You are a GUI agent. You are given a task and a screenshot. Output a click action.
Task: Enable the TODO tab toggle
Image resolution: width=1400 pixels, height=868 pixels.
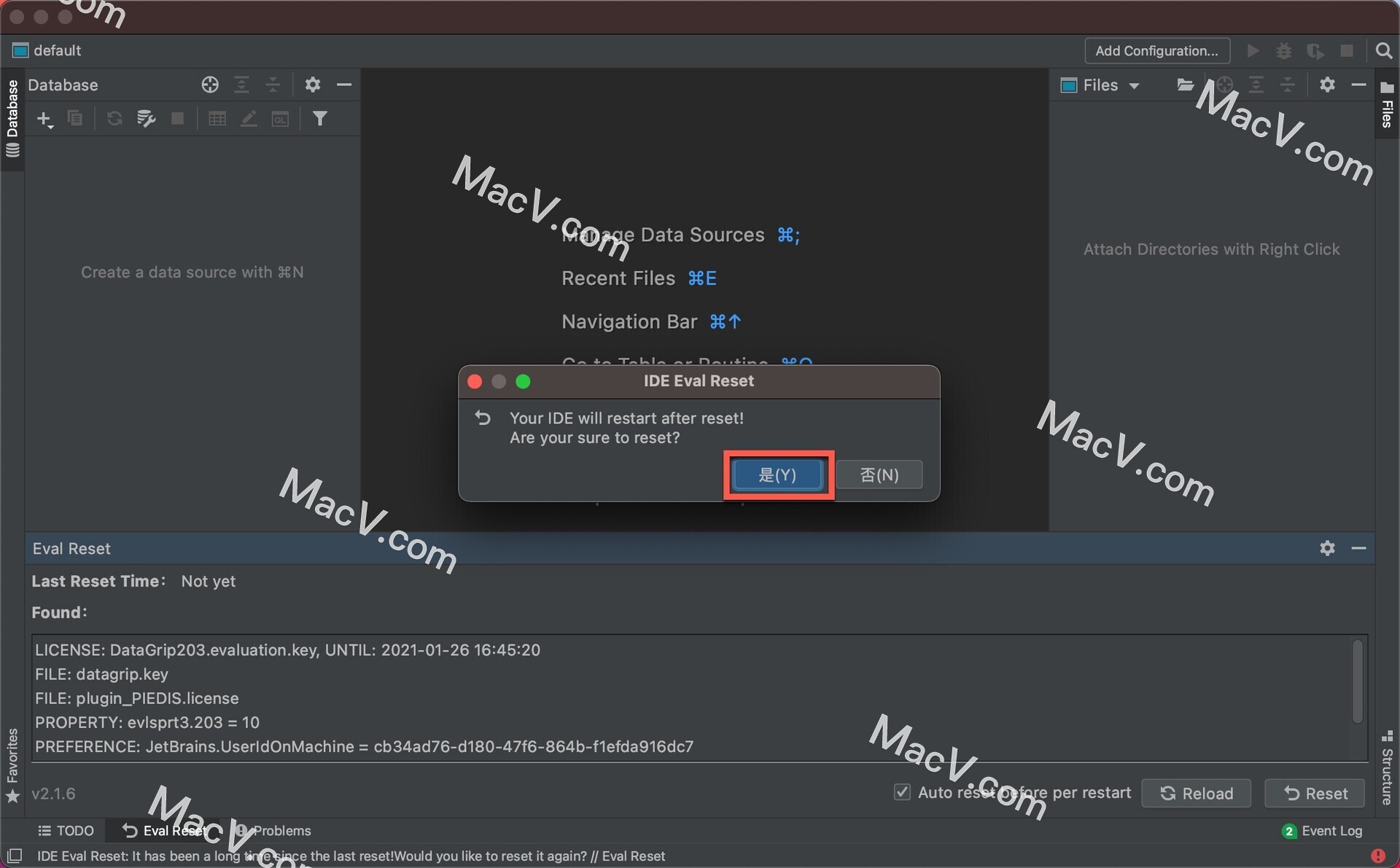tap(68, 829)
